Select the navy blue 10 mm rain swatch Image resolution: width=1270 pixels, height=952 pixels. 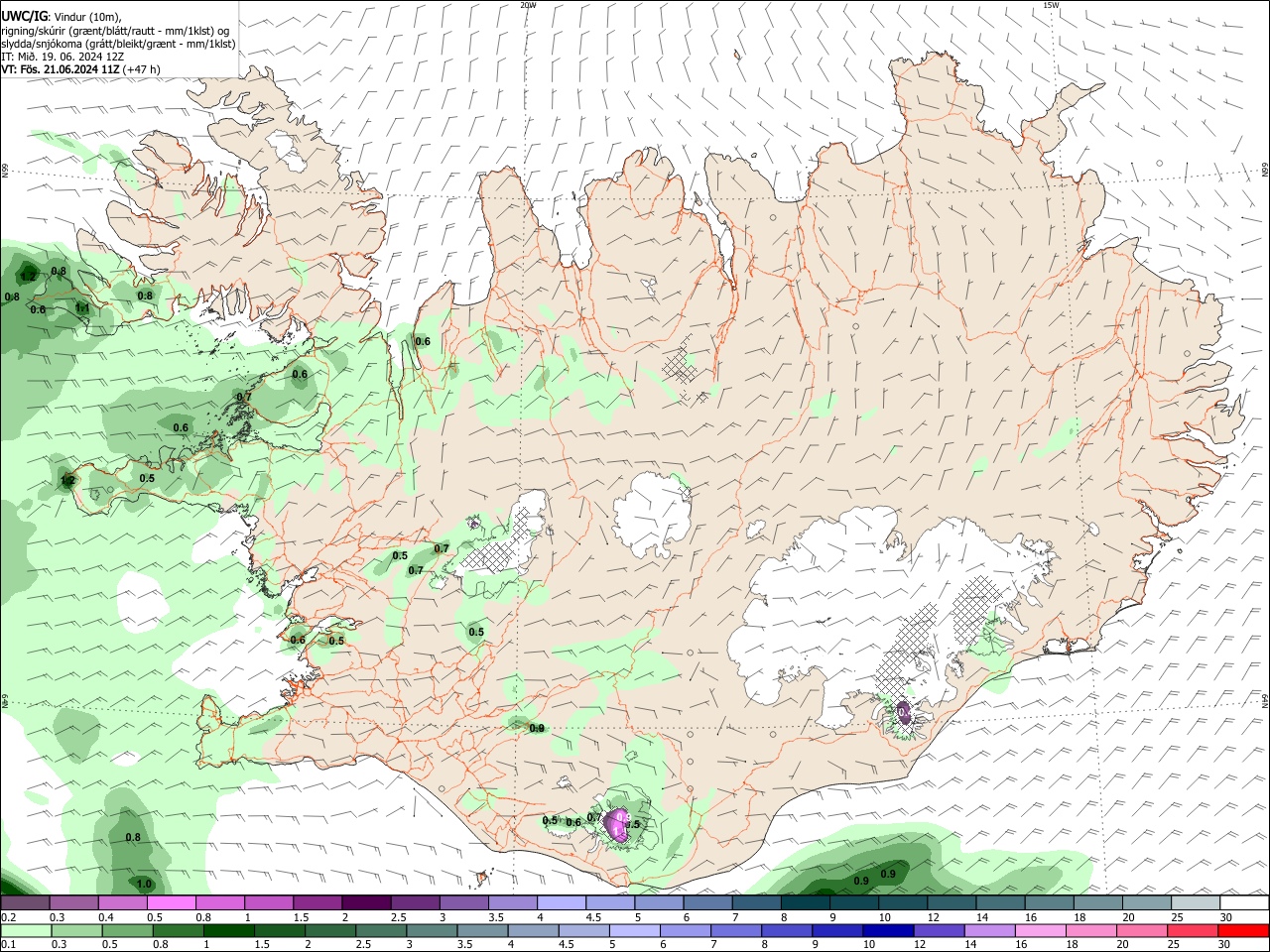coord(889,931)
